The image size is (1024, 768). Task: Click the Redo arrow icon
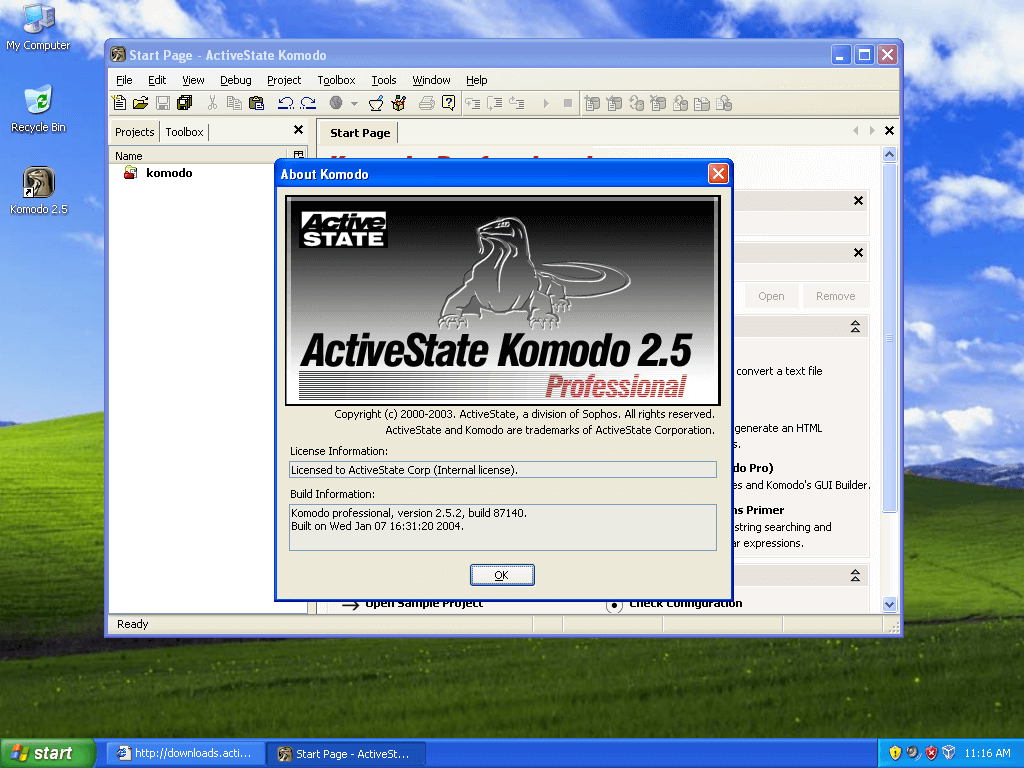tap(308, 103)
